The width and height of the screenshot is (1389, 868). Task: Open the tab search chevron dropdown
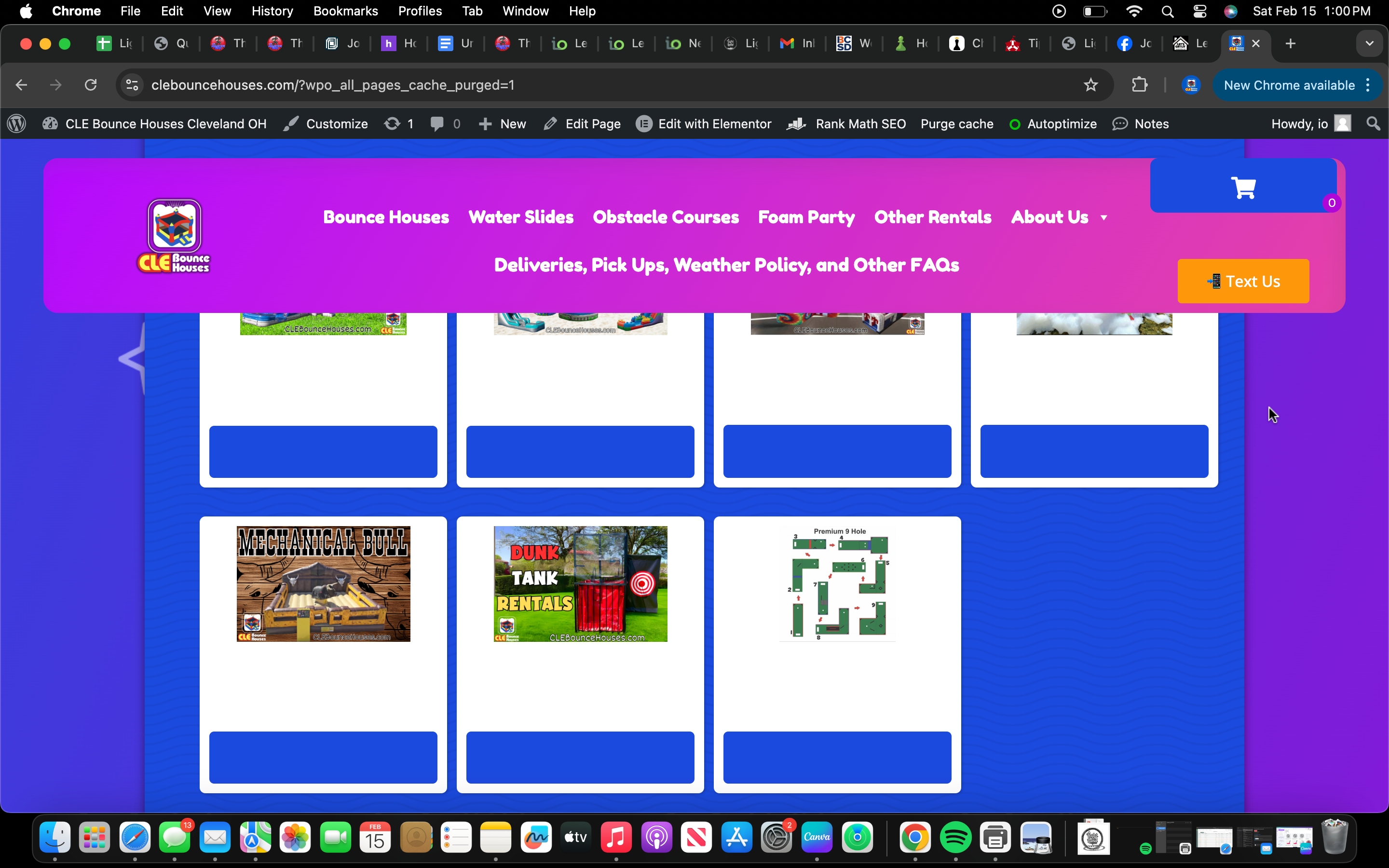coord(1370,43)
